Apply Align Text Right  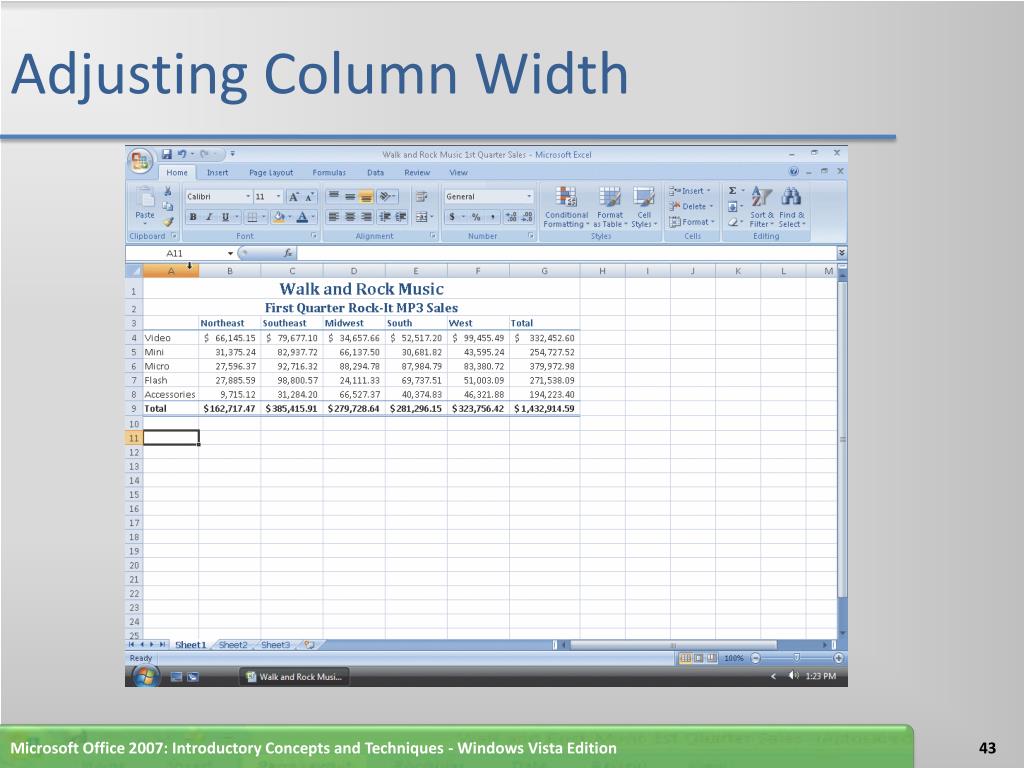point(366,217)
